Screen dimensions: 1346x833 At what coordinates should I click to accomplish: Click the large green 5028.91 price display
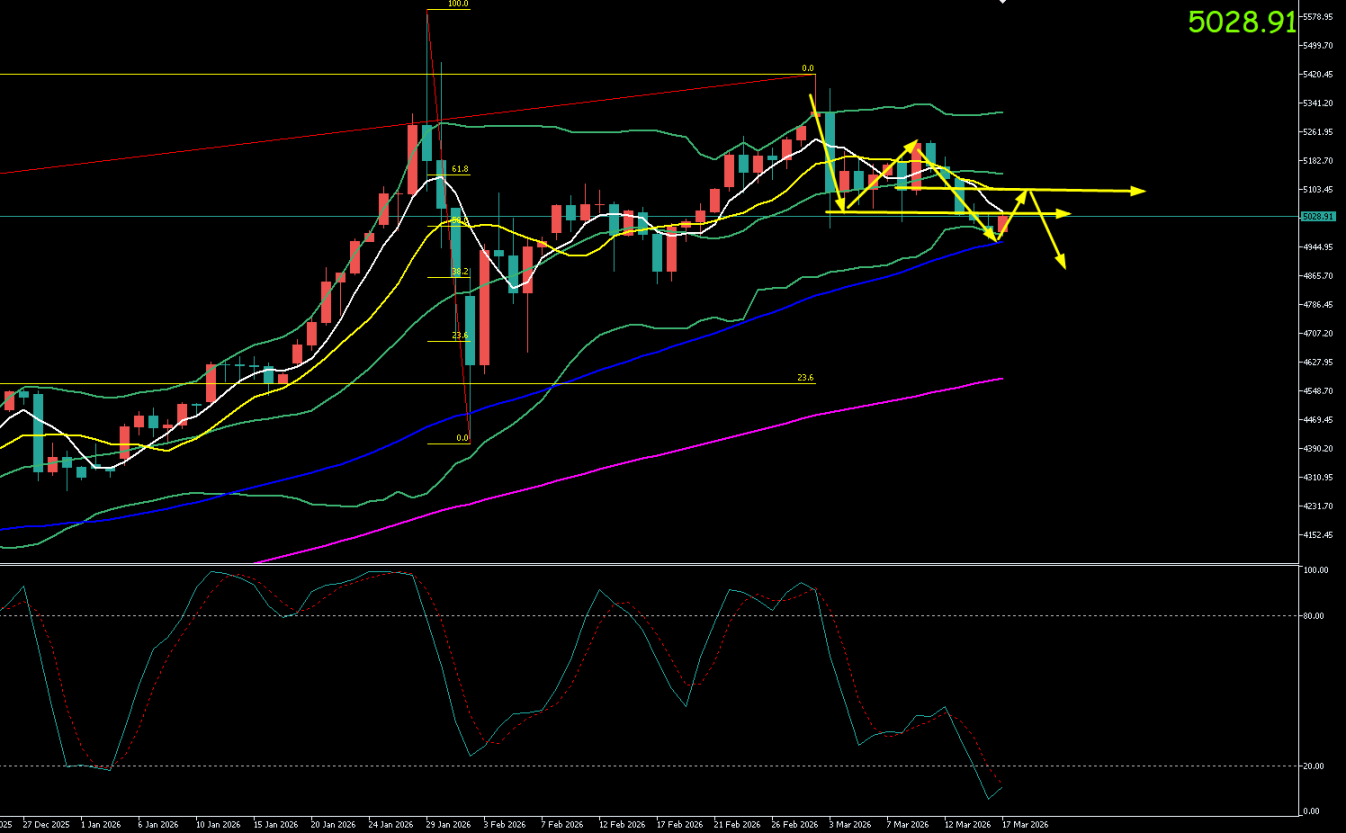click(x=1241, y=22)
